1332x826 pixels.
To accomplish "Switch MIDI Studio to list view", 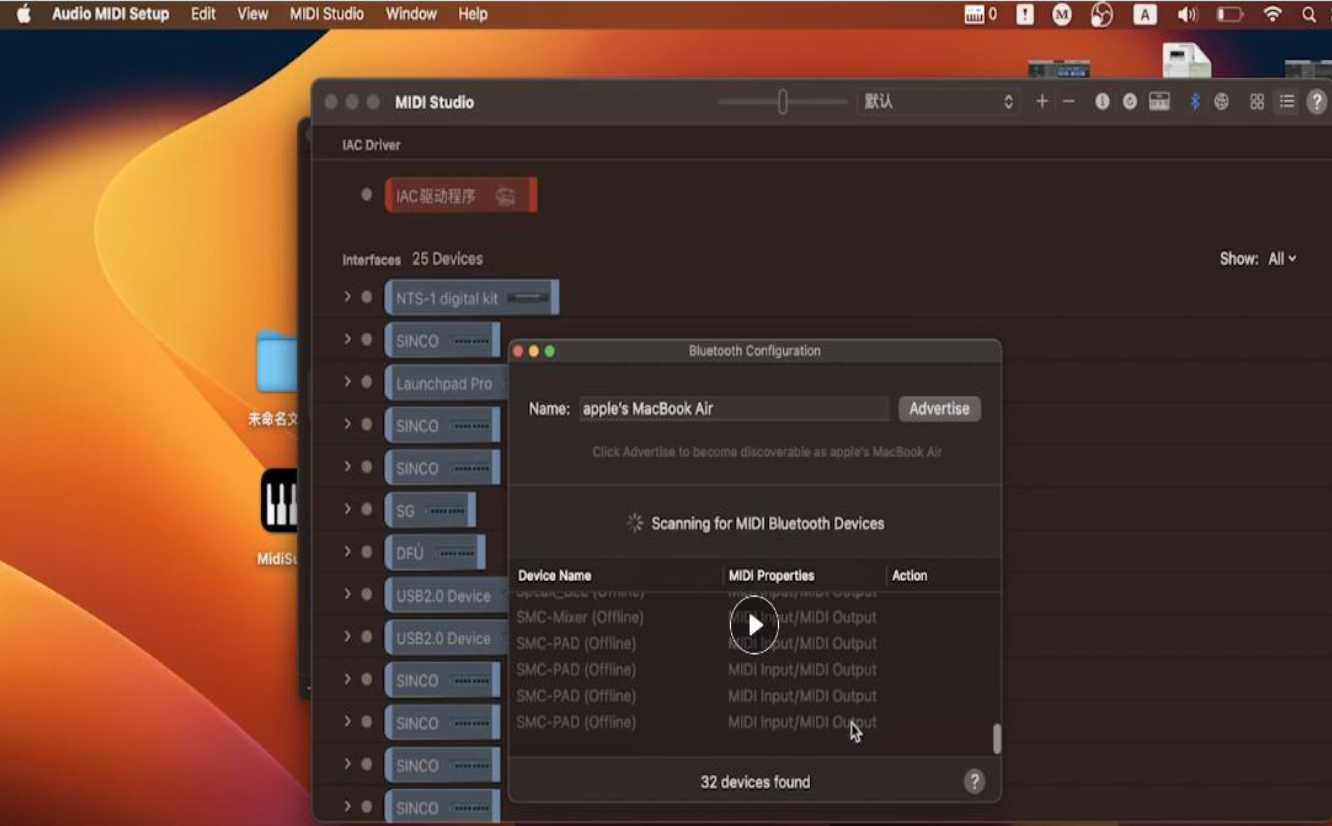I will coord(1287,101).
